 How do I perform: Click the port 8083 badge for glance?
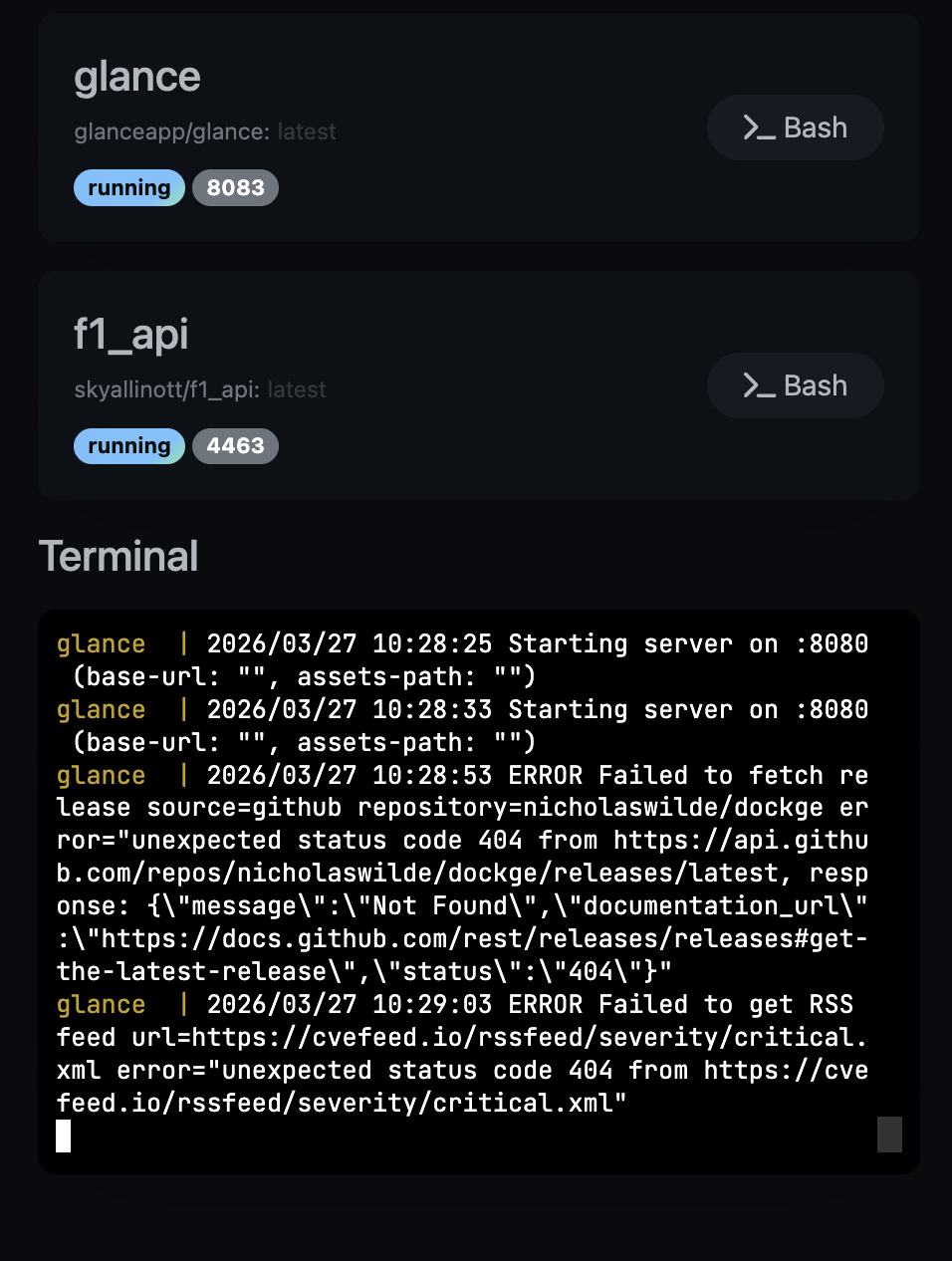tap(235, 187)
